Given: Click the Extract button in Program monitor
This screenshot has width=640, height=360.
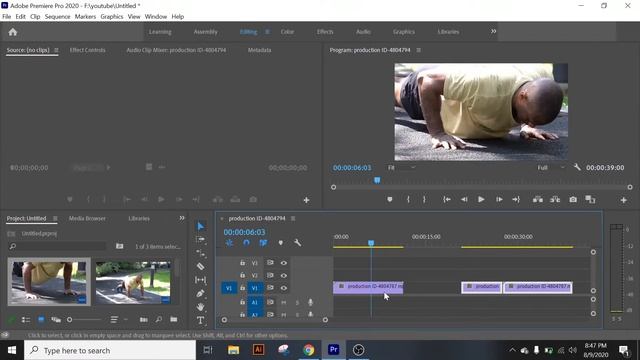Looking at the screenshot, I should pos(555,200).
